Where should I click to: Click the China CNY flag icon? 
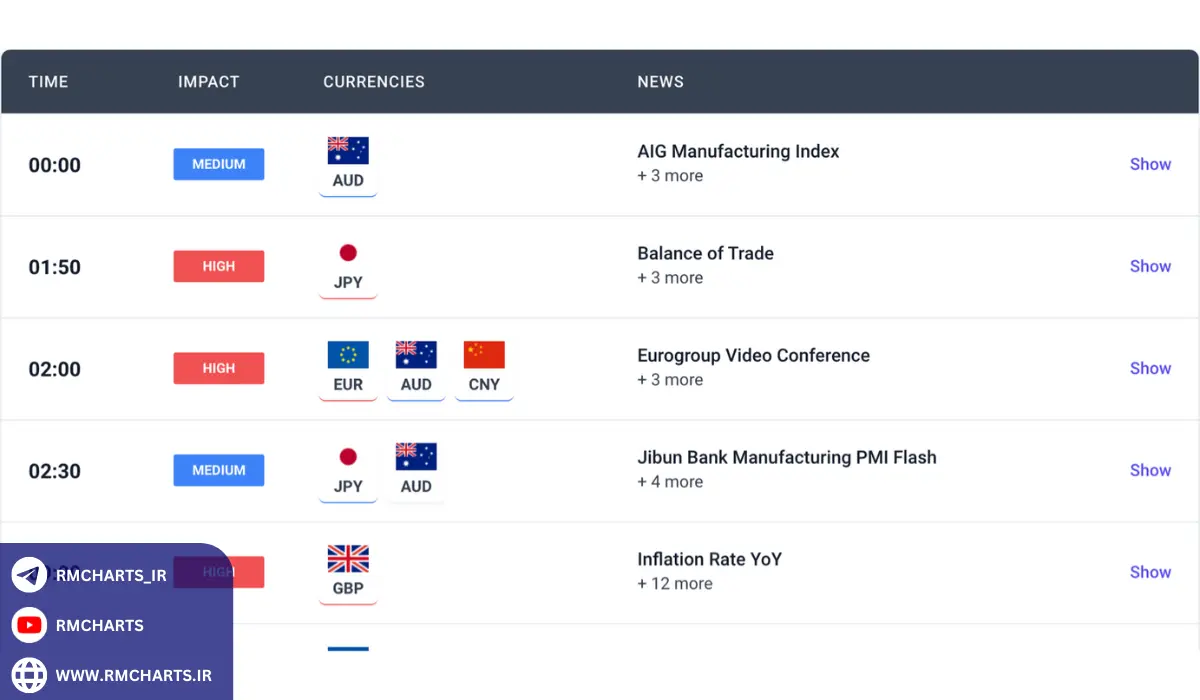click(x=484, y=355)
